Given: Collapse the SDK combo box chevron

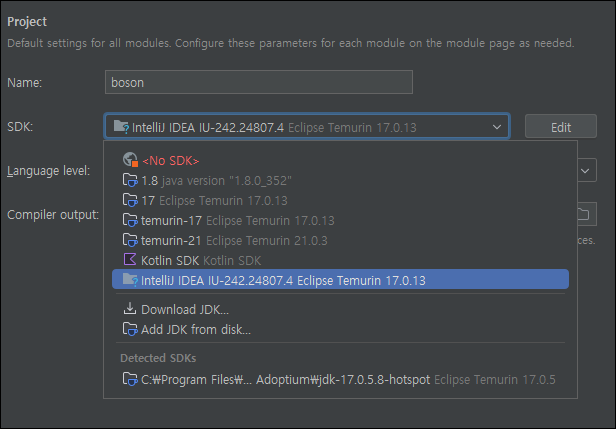Looking at the screenshot, I should pos(497,127).
